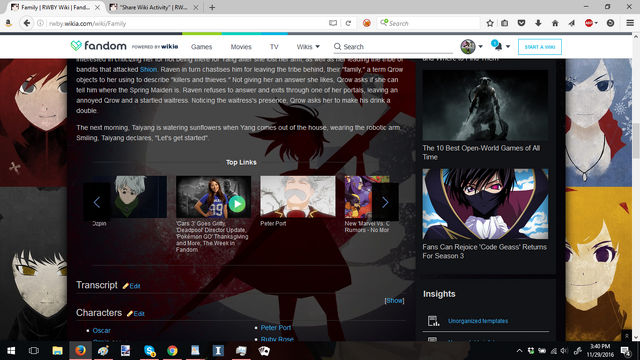Image resolution: width=640 pixels, height=360 pixels.
Task: Close the Share Wiki Activity tab
Action: point(196,7)
